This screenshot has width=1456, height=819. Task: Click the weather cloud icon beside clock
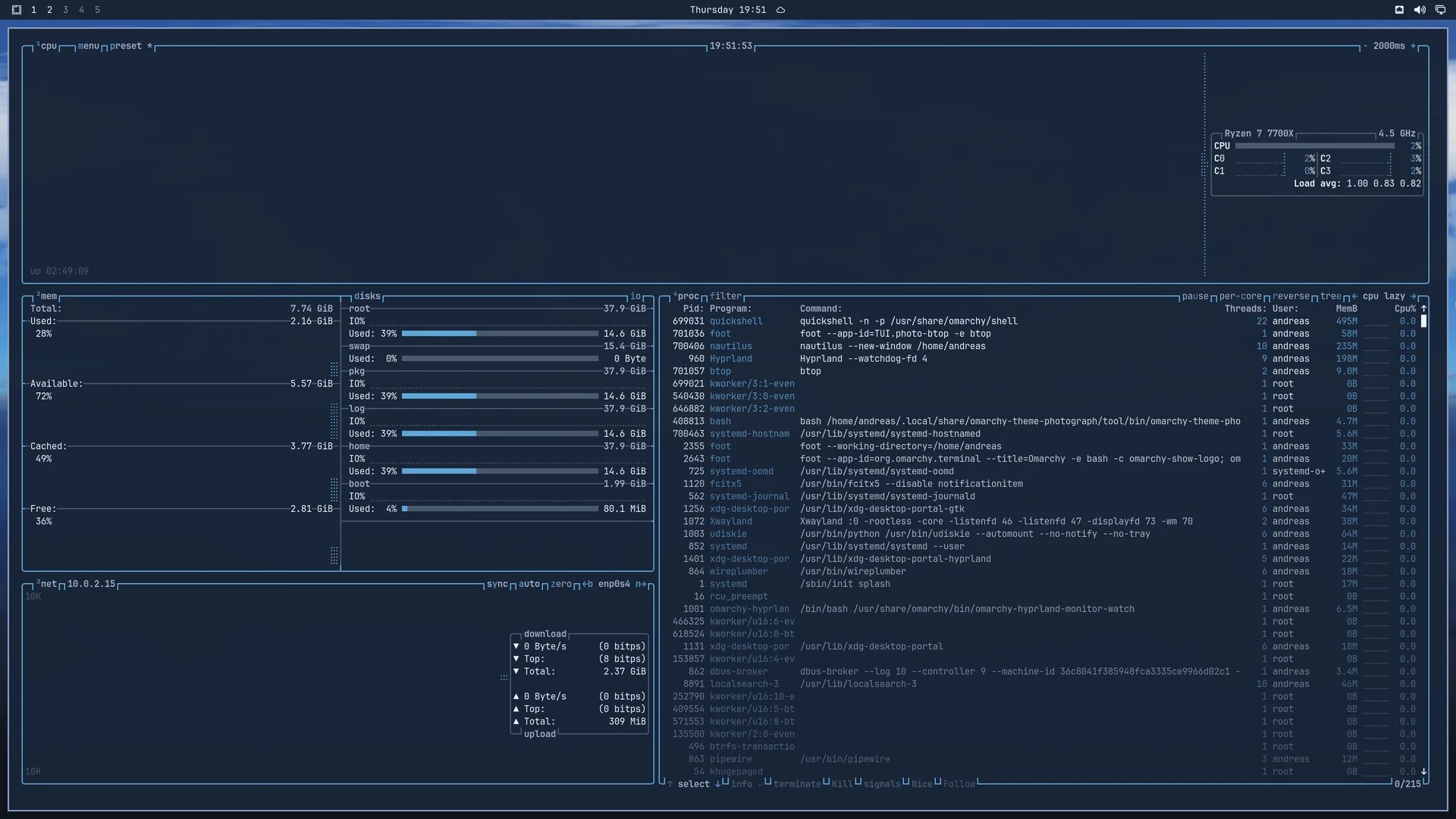tap(780, 10)
